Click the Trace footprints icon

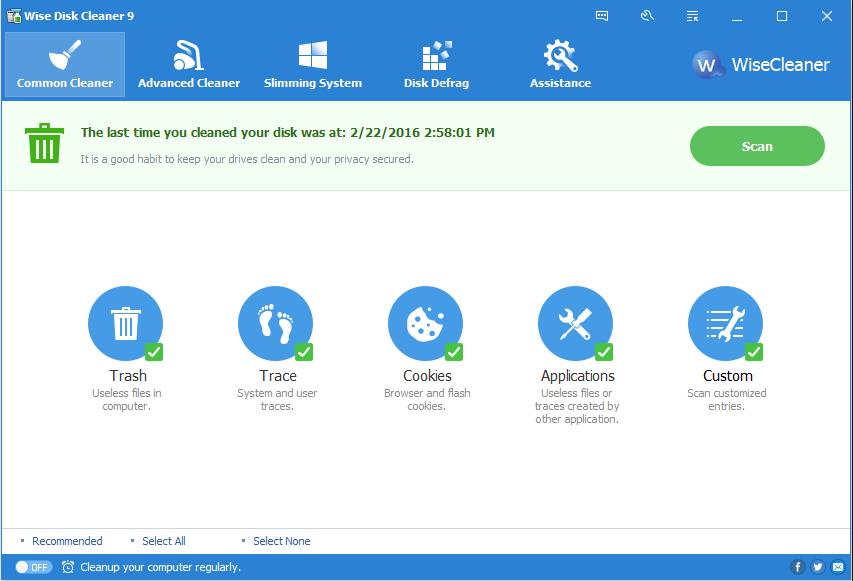coord(275,323)
